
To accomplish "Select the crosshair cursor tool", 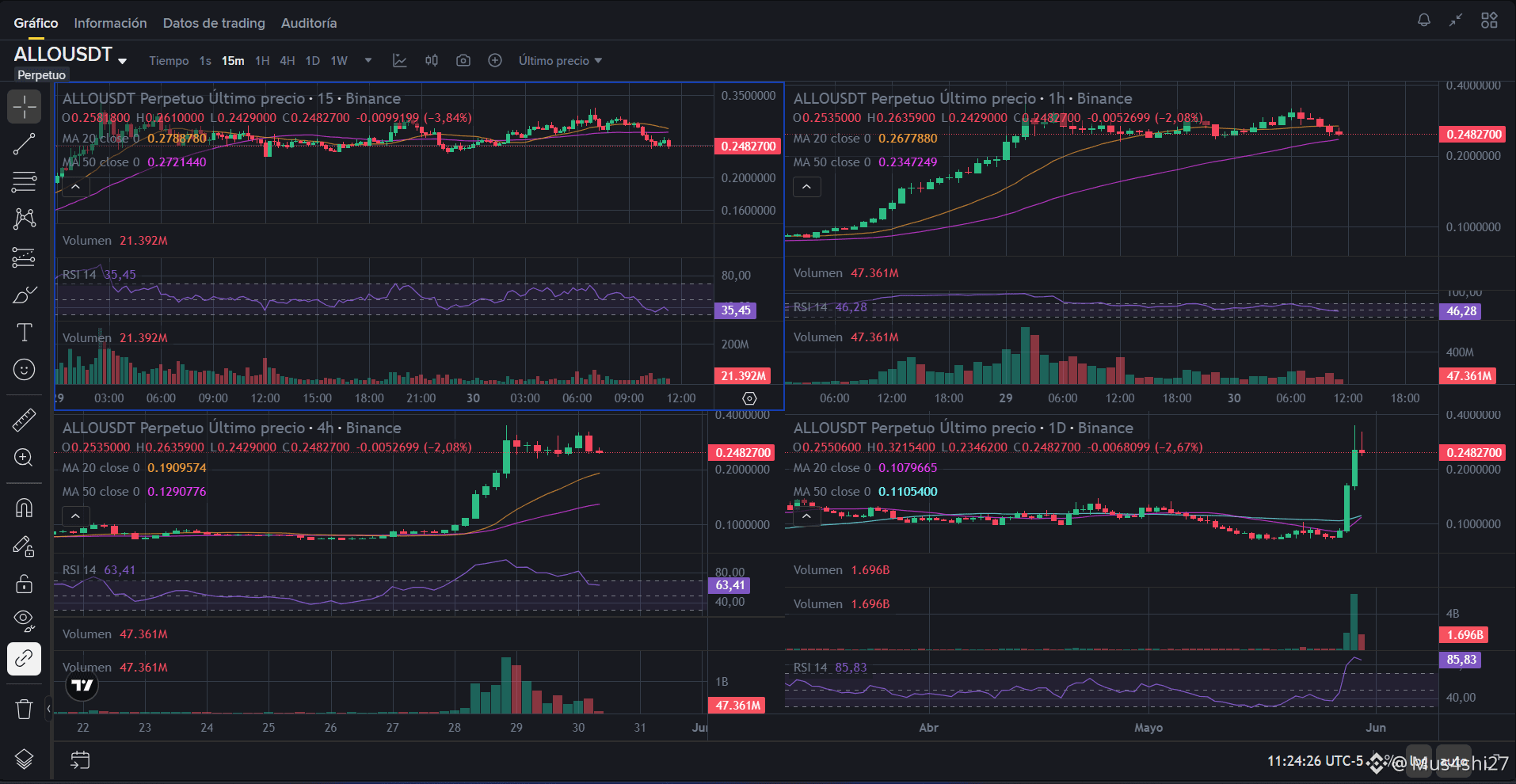I will [x=25, y=106].
